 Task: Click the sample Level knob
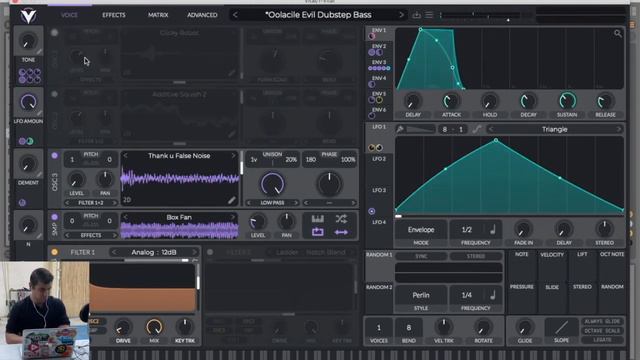pyautogui.click(x=258, y=222)
